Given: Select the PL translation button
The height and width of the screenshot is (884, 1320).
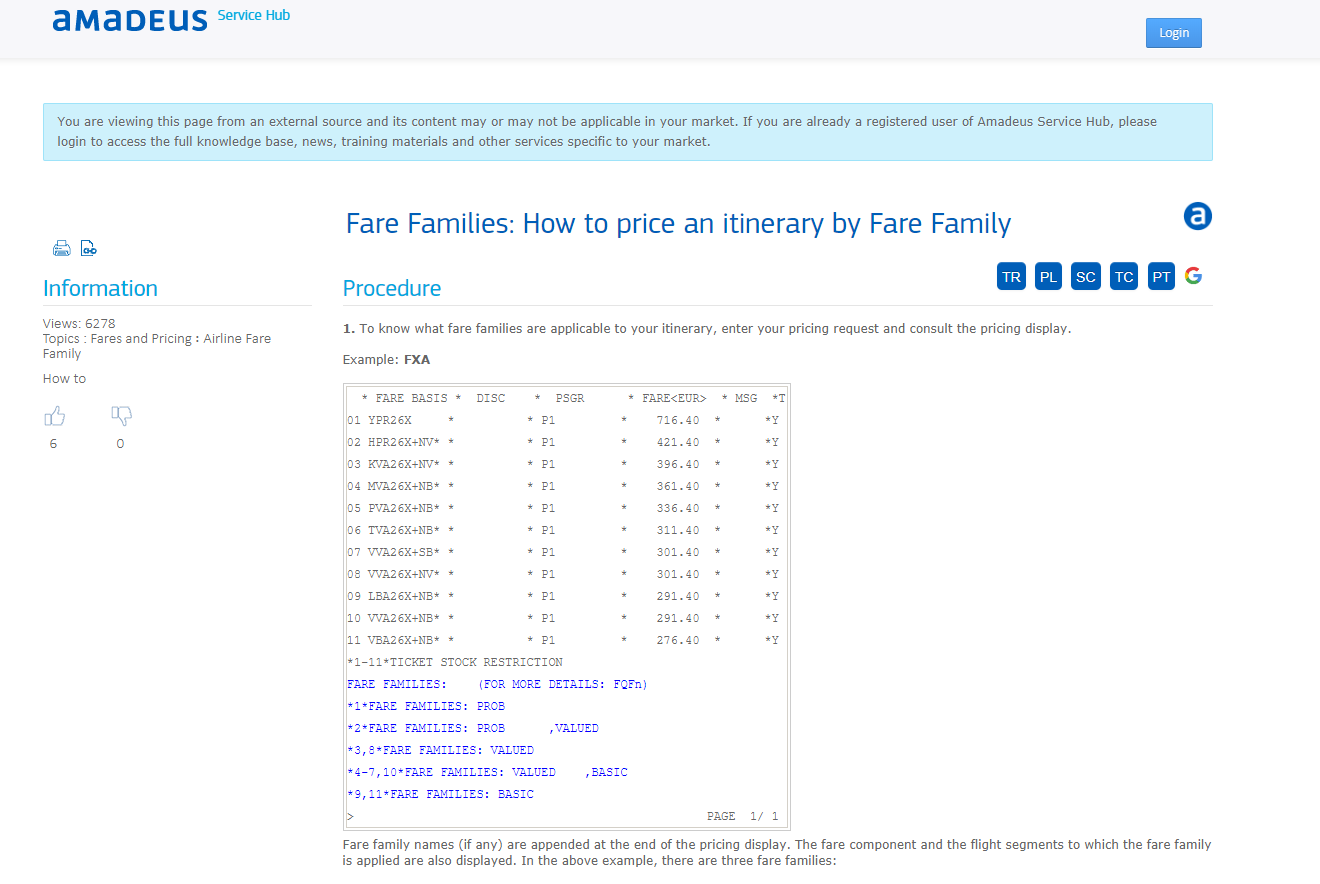Looking at the screenshot, I should click(1048, 277).
